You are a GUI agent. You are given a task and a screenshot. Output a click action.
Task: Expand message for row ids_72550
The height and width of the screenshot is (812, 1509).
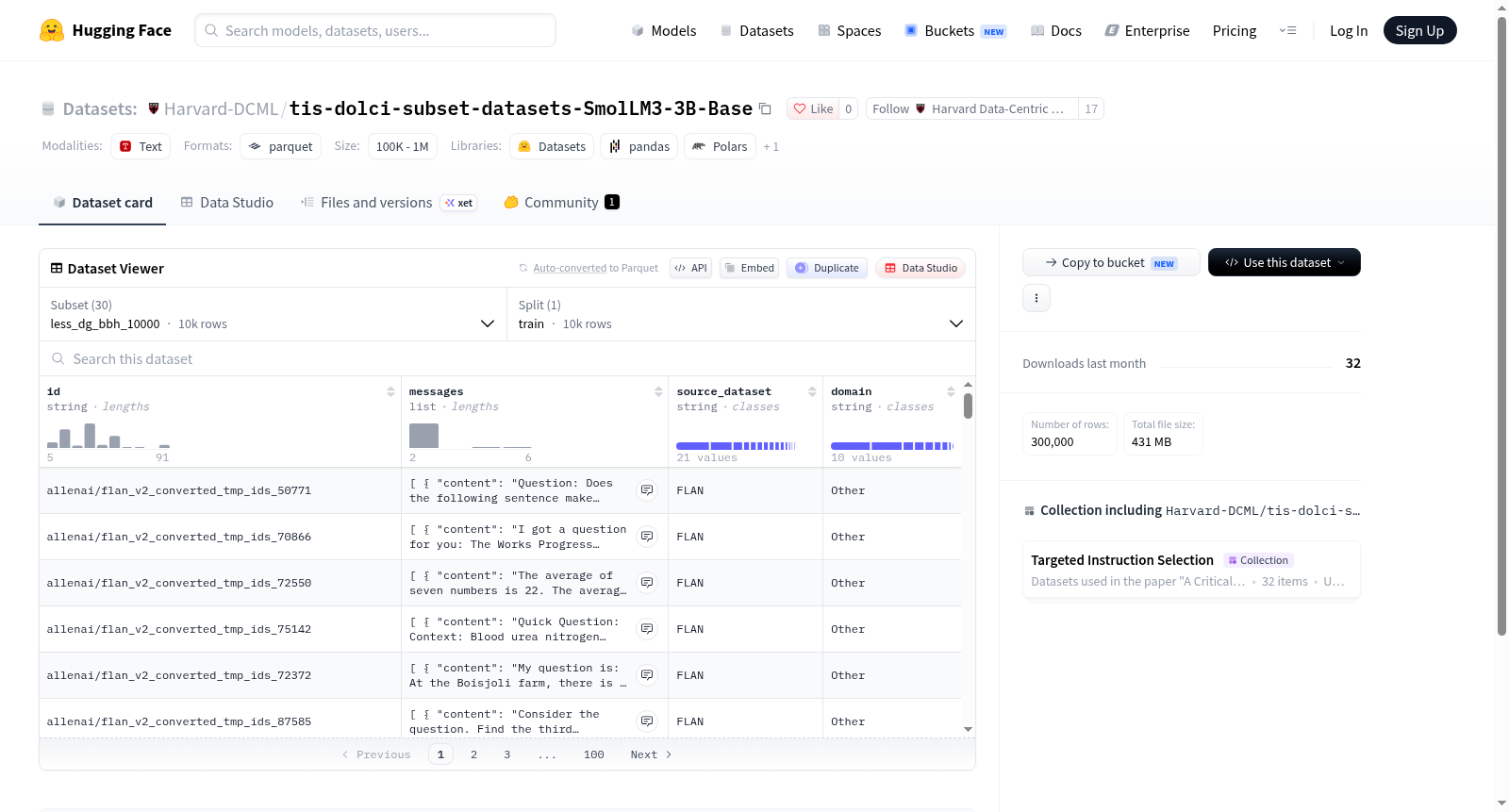coord(647,583)
